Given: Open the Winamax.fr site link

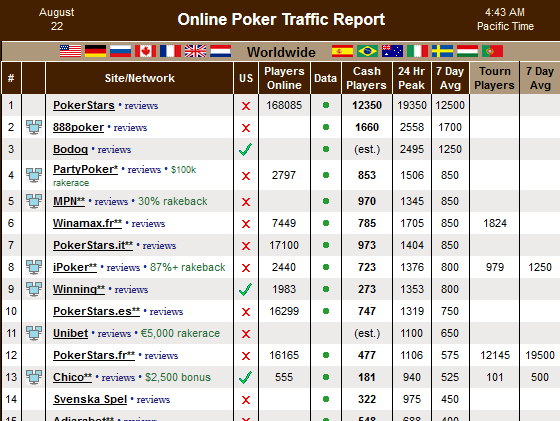Looking at the screenshot, I should tap(88, 223).
